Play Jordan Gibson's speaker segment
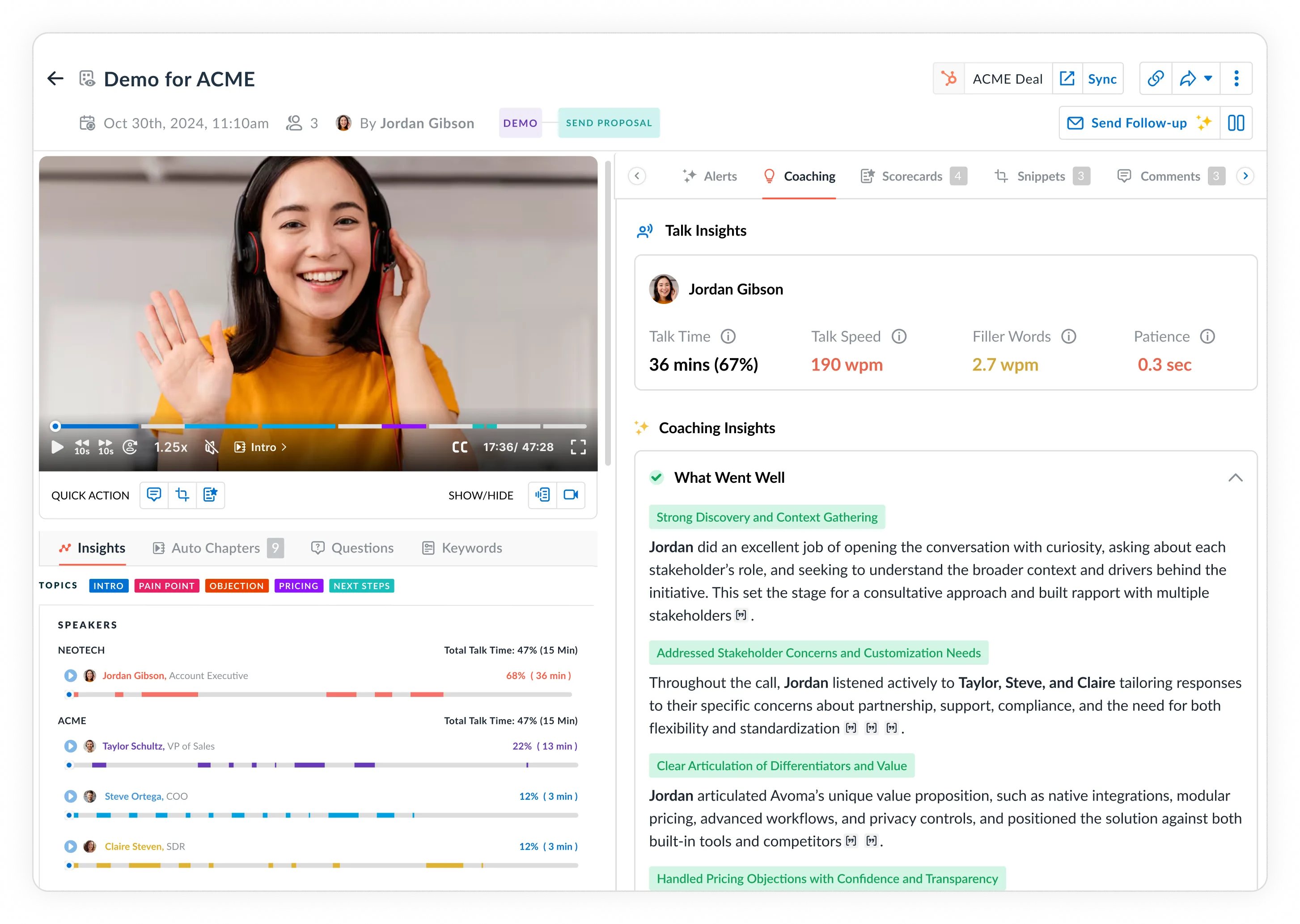 tap(71, 675)
